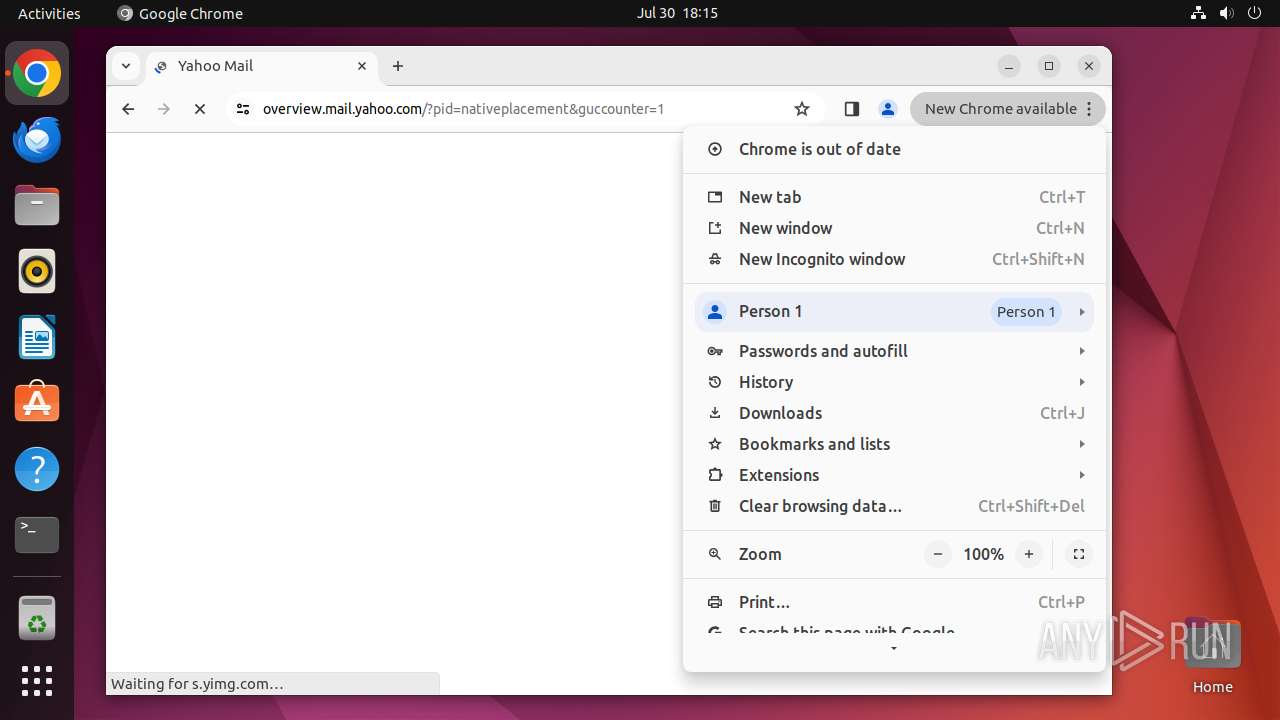
Task: Click the power tray icon
Action: [1254, 13]
